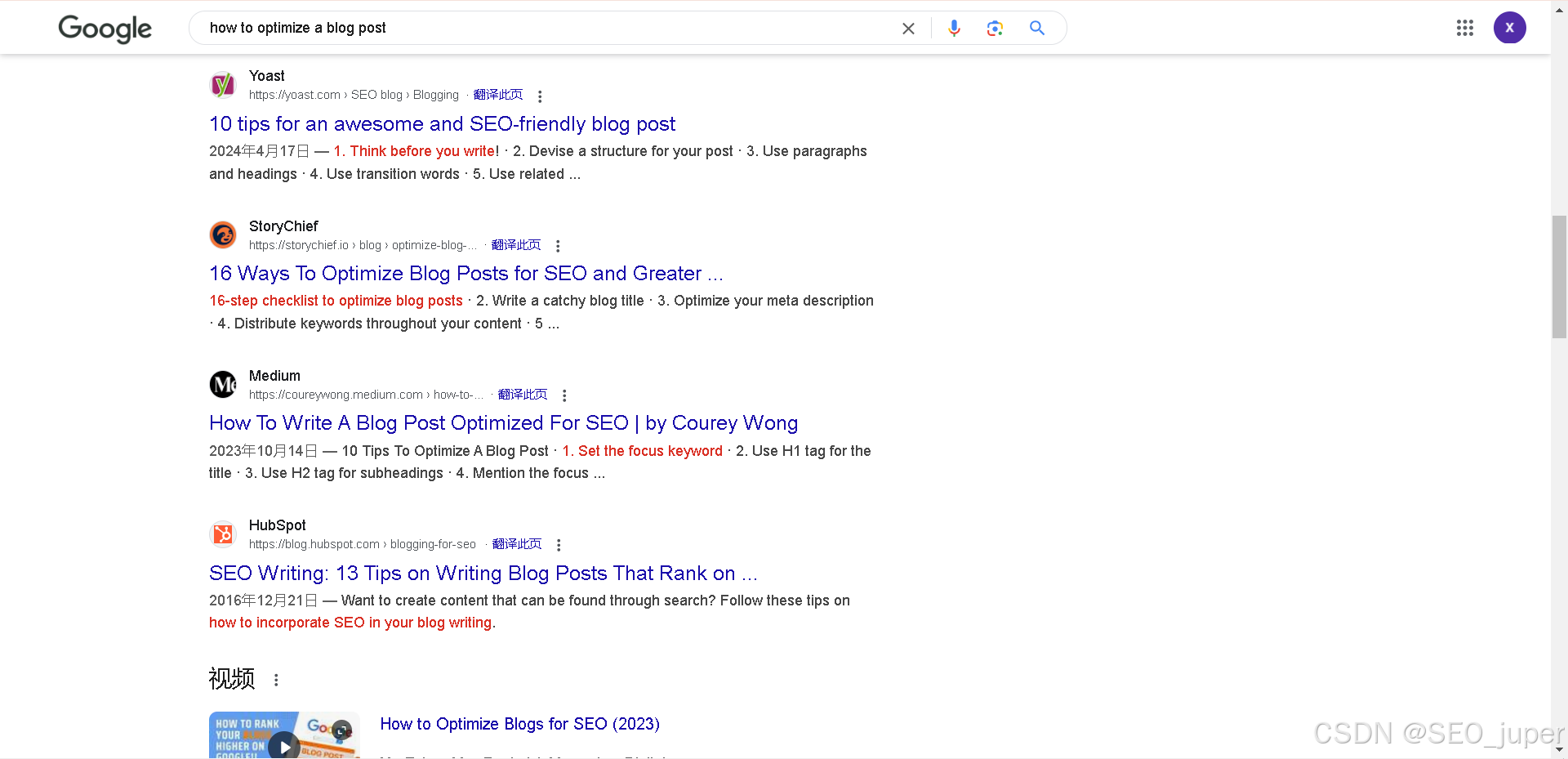Click the StoryChief favicon
This screenshot has width=1568, height=759.
pos(223,234)
